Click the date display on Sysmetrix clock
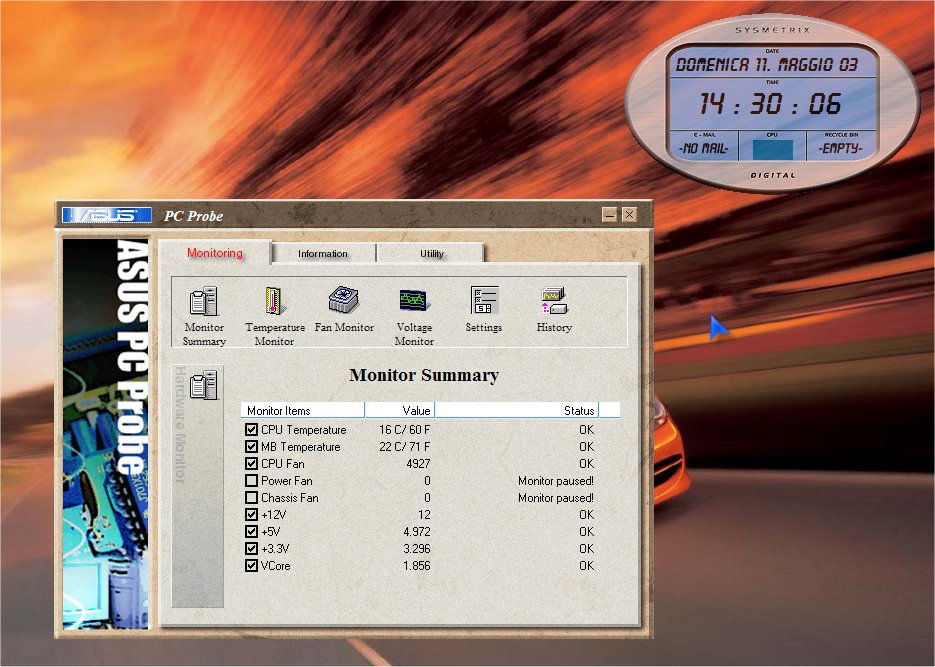Viewport: 935px width, 667px height. coord(767,64)
